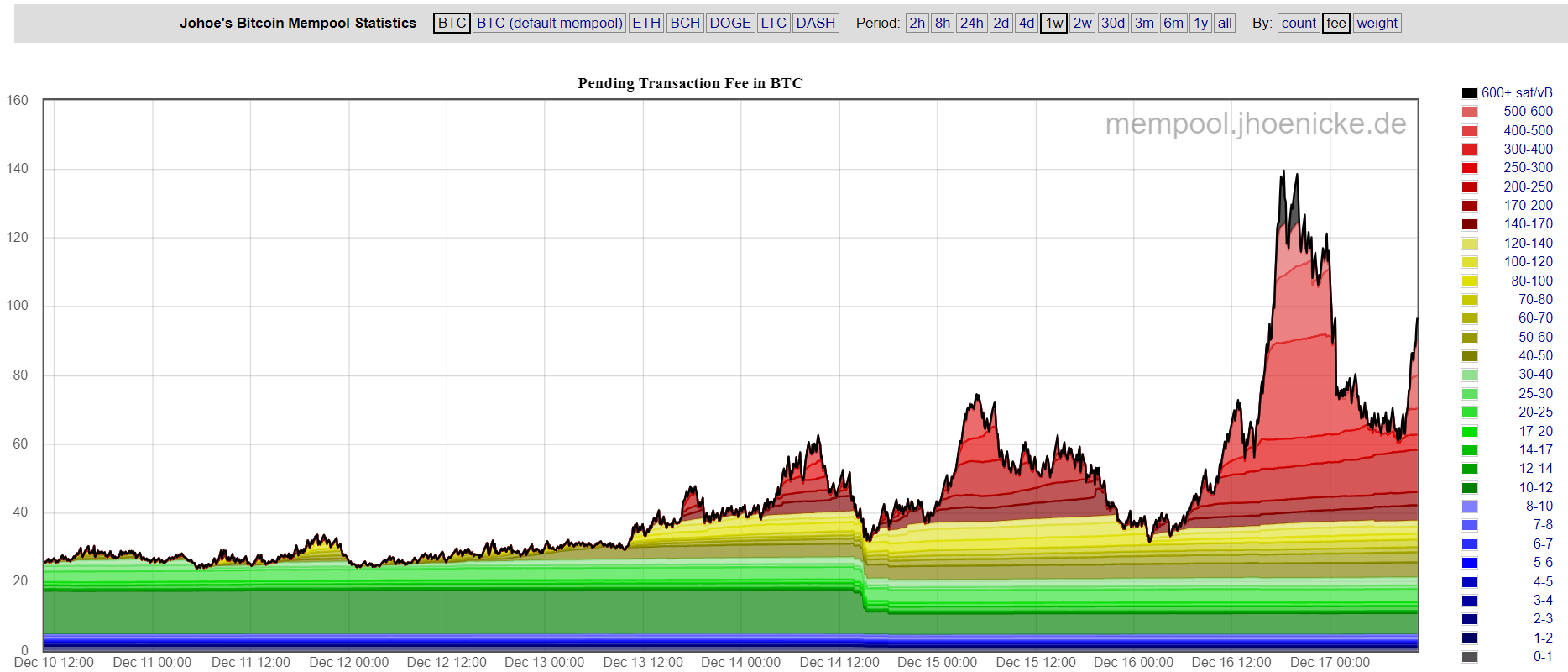Screen dimensions: 1568x672
Task: Toggle the 25-30 legend swatch
Action: tap(1469, 393)
